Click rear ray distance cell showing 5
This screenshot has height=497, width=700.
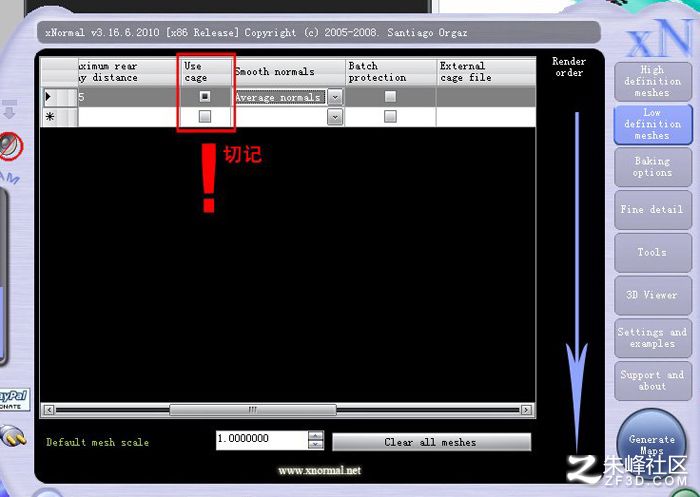click(129, 97)
